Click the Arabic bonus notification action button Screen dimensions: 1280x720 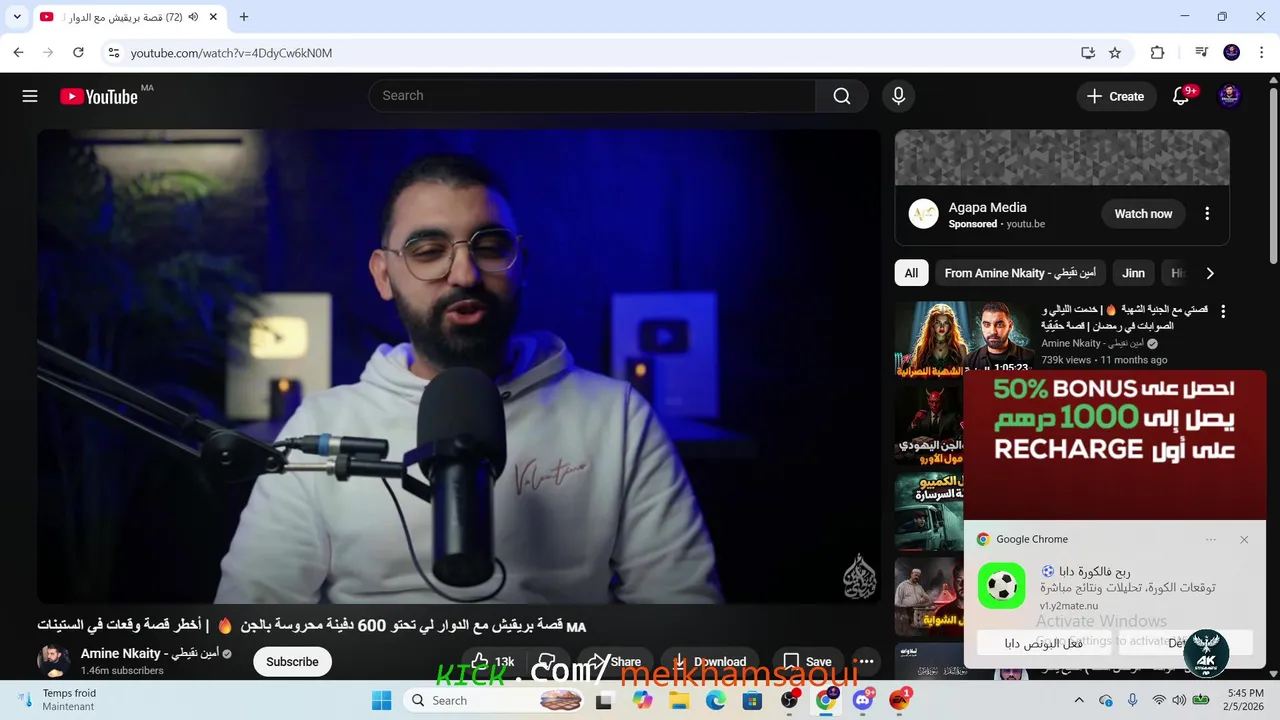1043,644
